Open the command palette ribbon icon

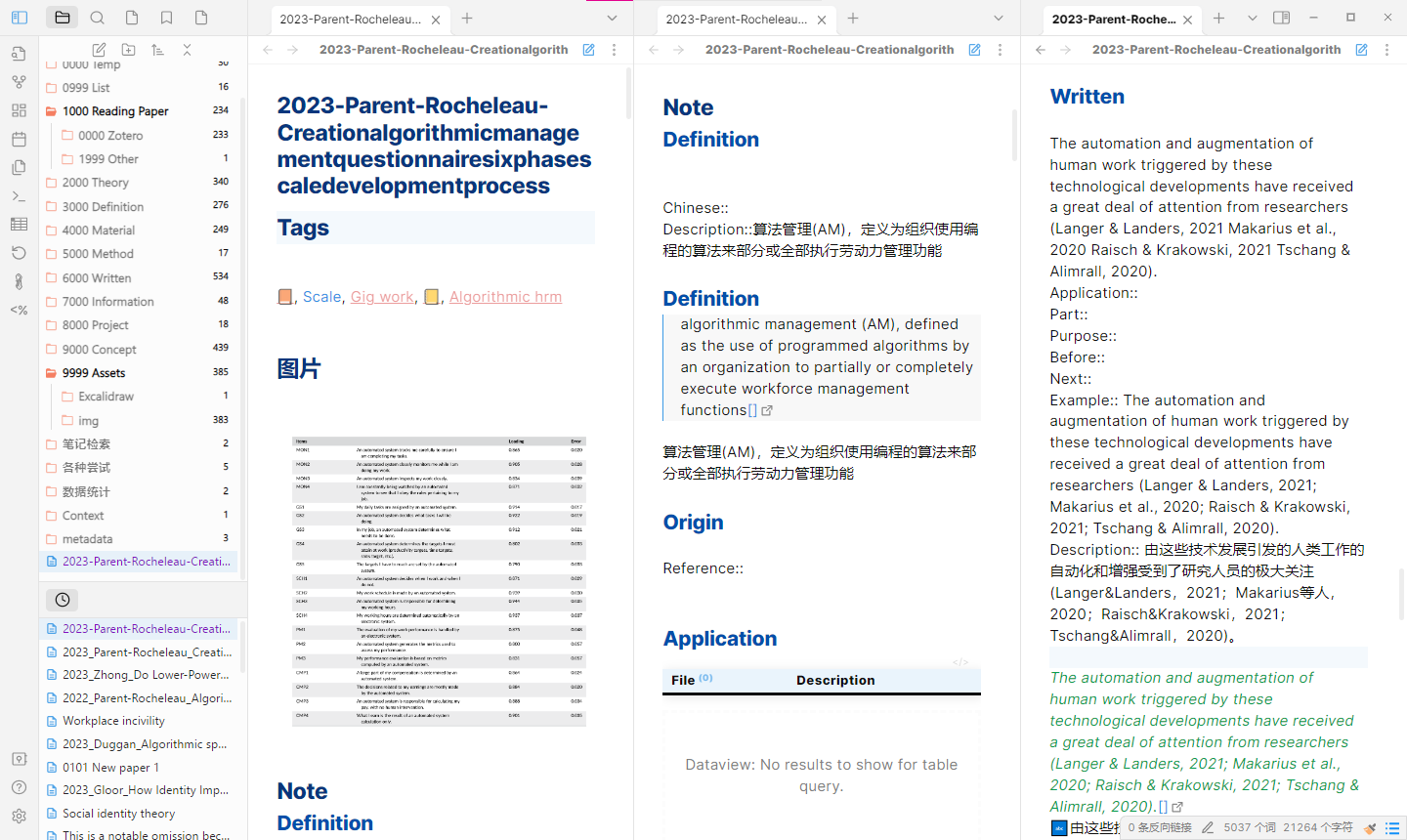[19, 195]
